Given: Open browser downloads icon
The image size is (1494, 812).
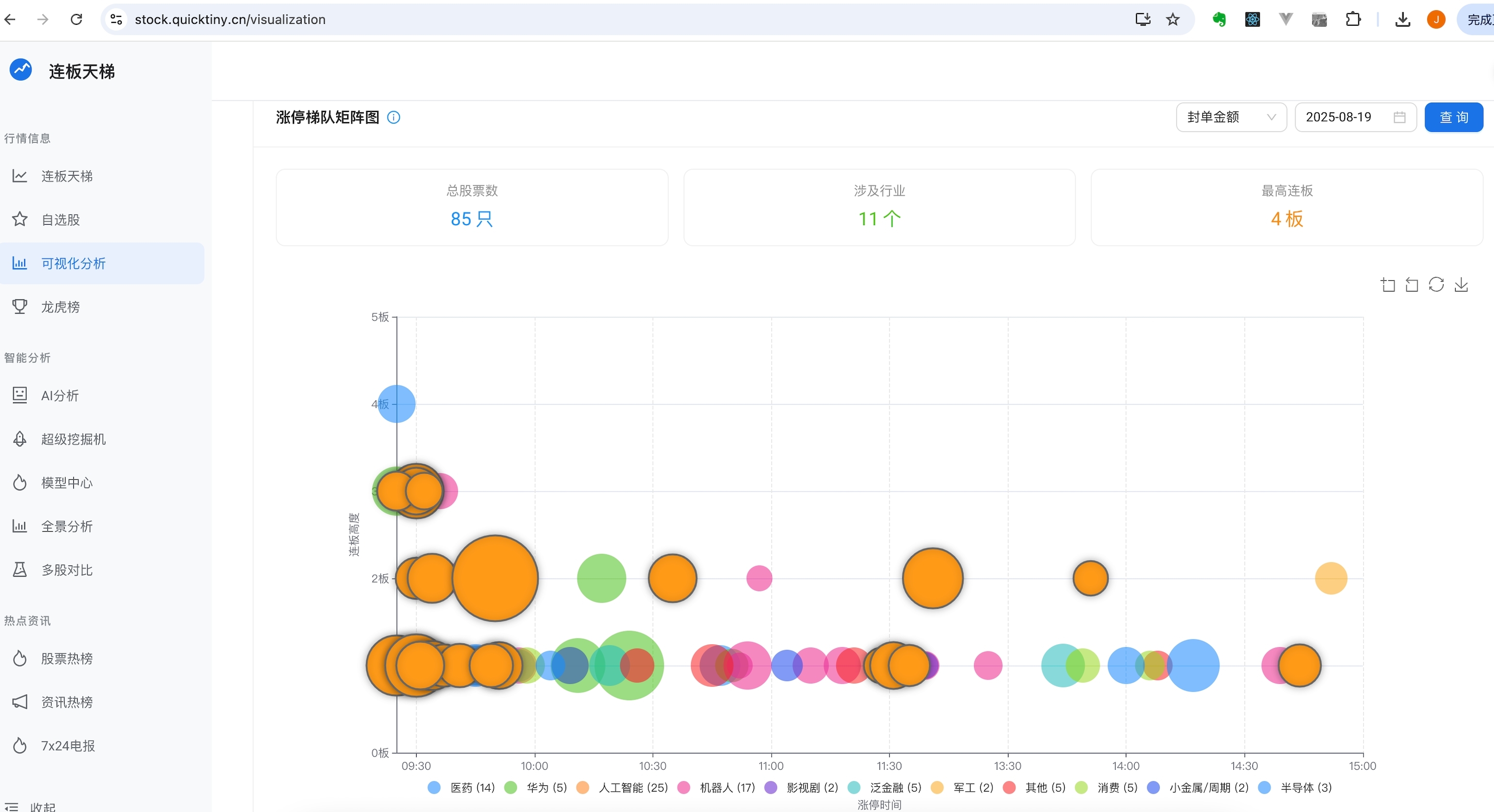Looking at the screenshot, I should pos(1402,19).
